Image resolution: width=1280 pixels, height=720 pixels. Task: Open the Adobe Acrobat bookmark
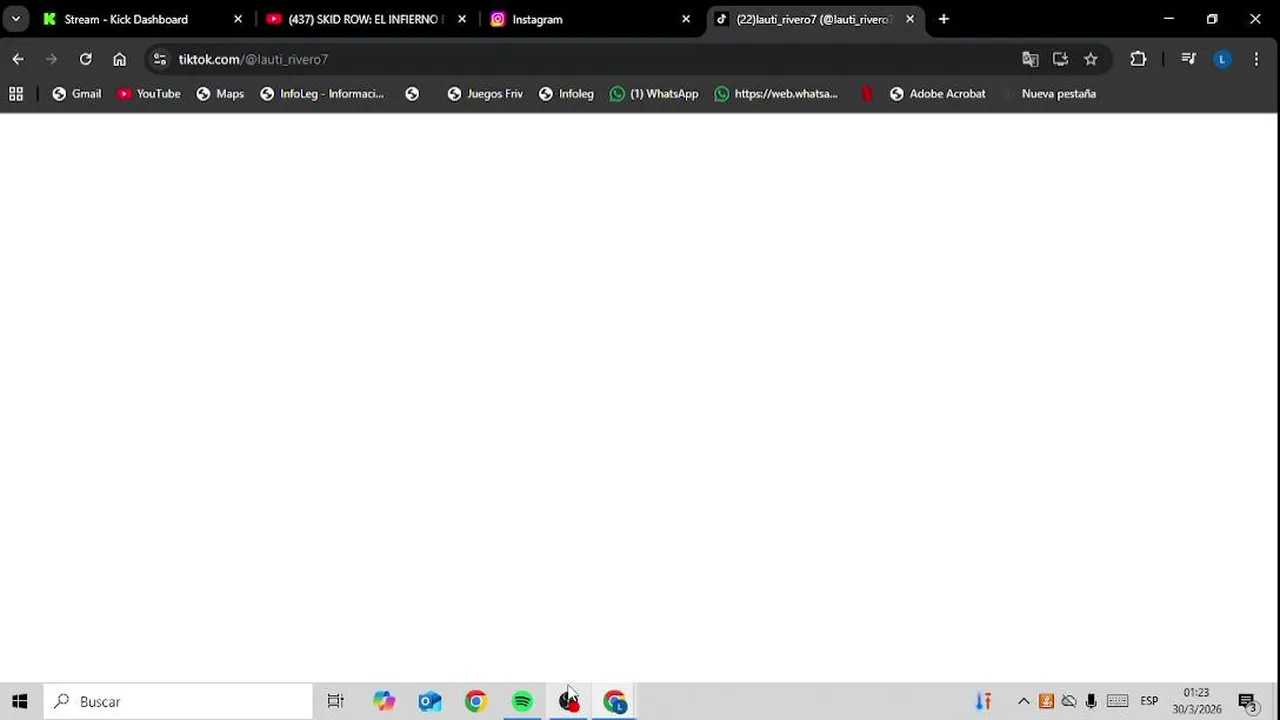pyautogui.click(x=938, y=94)
